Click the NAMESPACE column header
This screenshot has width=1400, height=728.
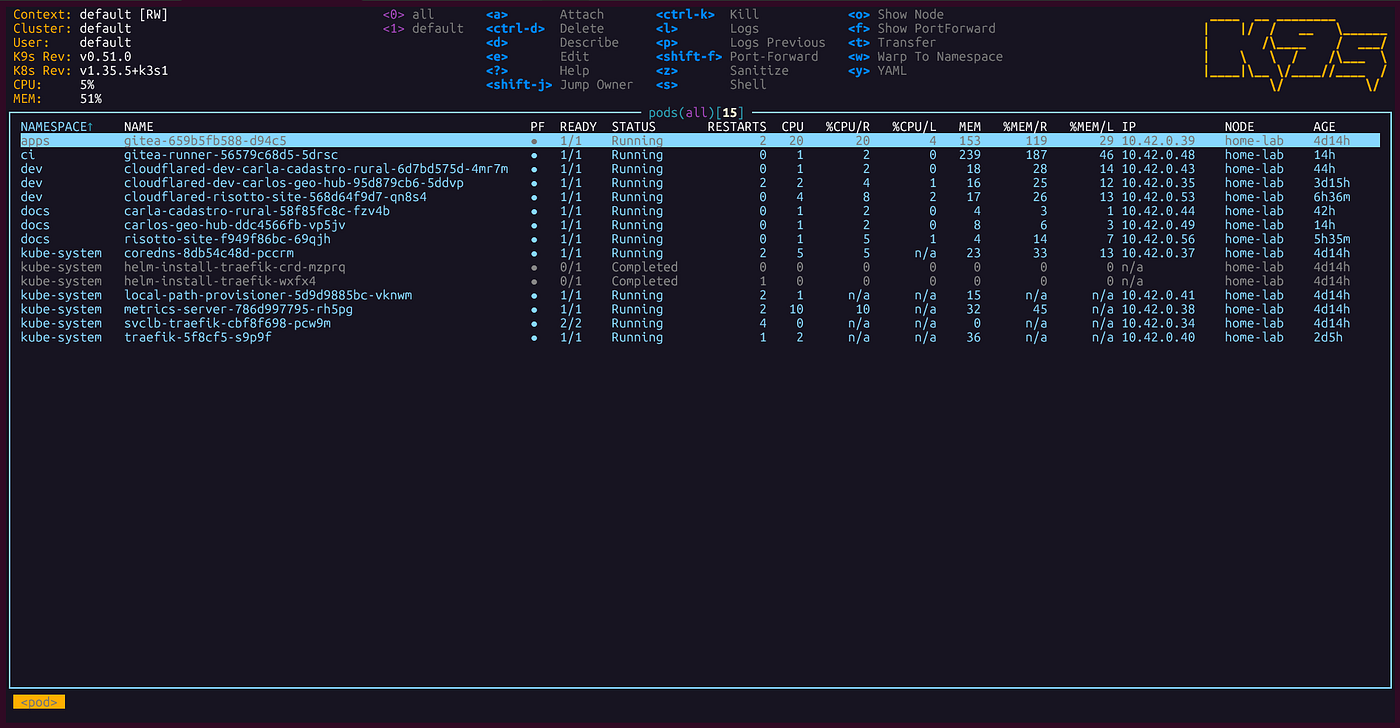click(57, 127)
